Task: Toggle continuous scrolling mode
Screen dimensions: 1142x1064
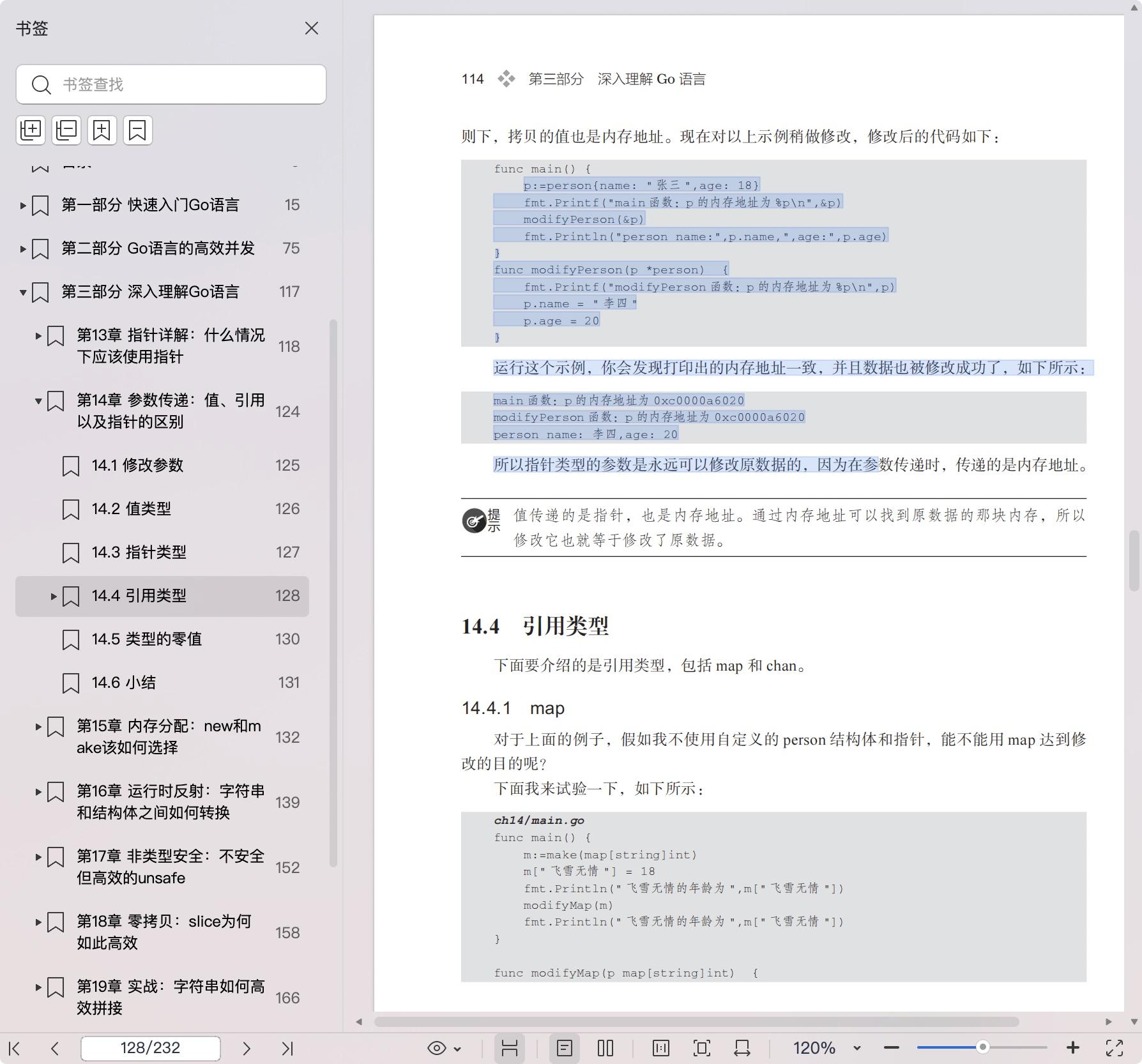Action: click(x=510, y=1048)
